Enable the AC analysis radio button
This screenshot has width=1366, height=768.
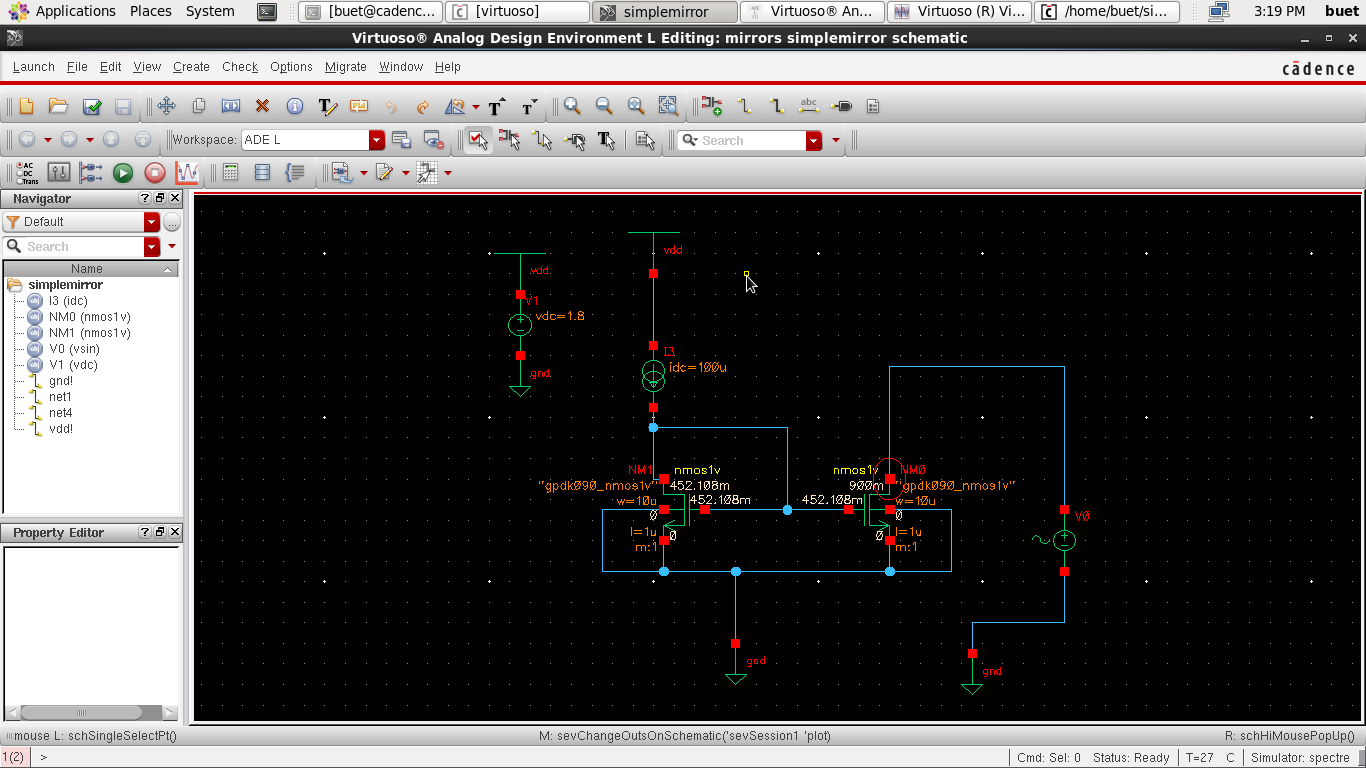(x=20, y=166)
